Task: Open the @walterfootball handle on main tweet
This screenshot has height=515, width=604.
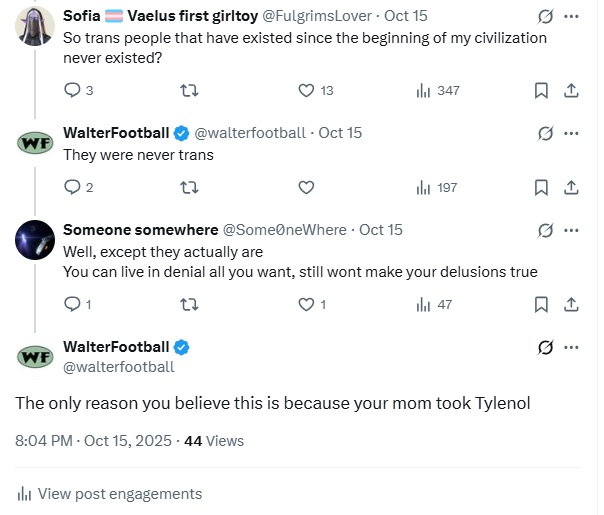Action: 118,367
